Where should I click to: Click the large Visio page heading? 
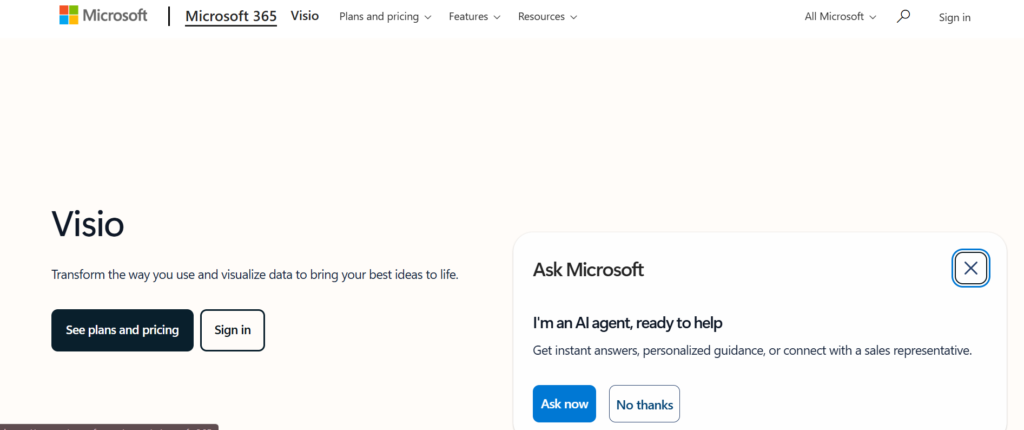coord(88,224)
